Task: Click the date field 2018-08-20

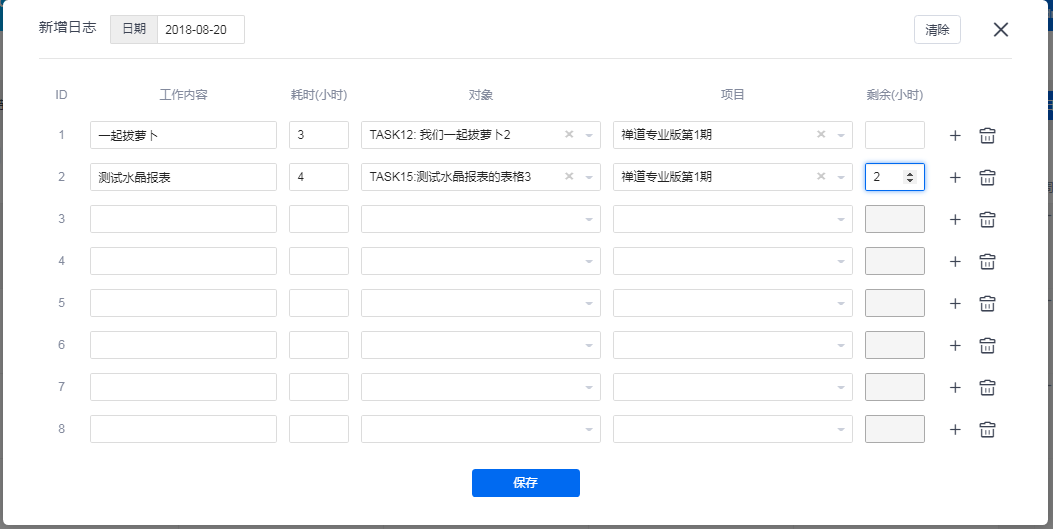Action: (x=201, y=30)
